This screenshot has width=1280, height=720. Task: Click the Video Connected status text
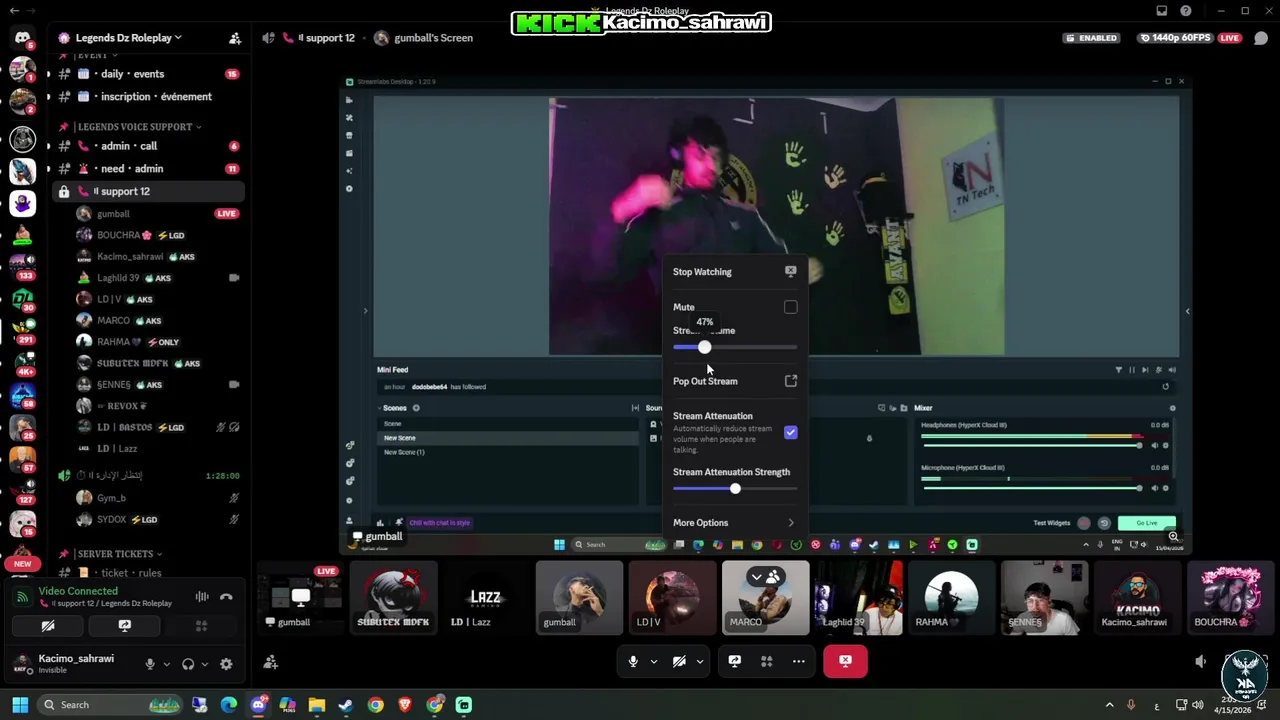[x=78, y=591]
